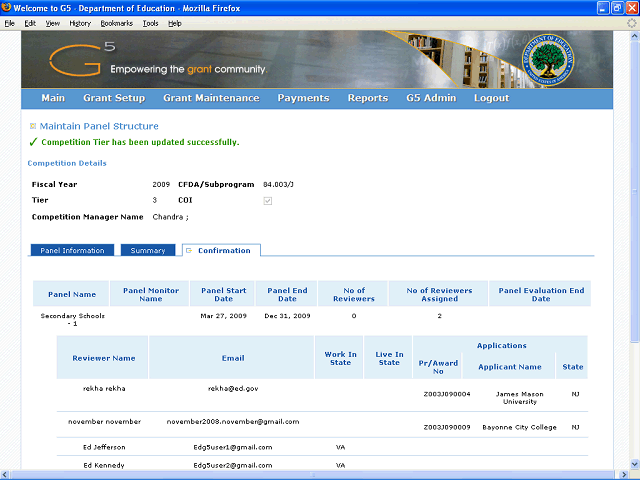
Task: Click the small icon on the Confirmation tab
Action: coord(189,250)
